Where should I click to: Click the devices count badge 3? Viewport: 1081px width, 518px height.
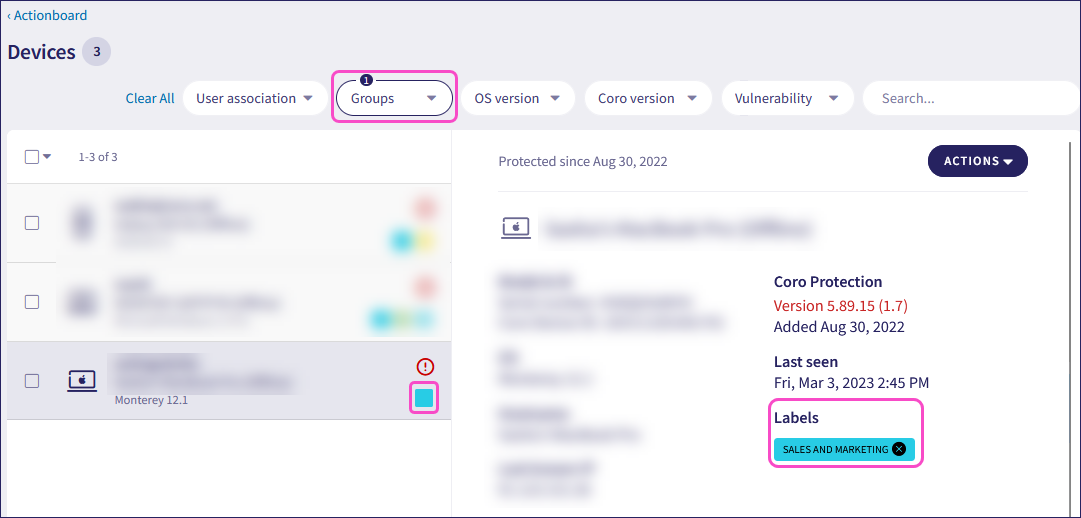[96, 52]
